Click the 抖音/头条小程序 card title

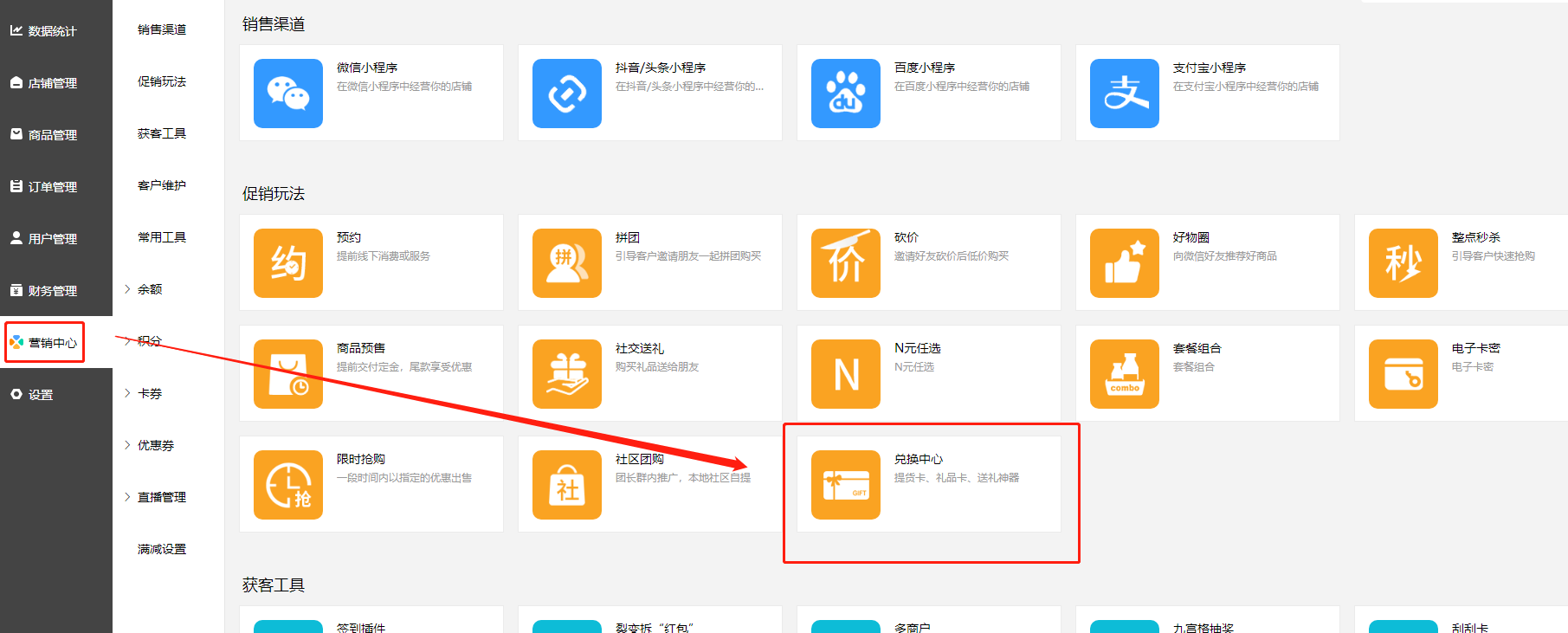661,68
